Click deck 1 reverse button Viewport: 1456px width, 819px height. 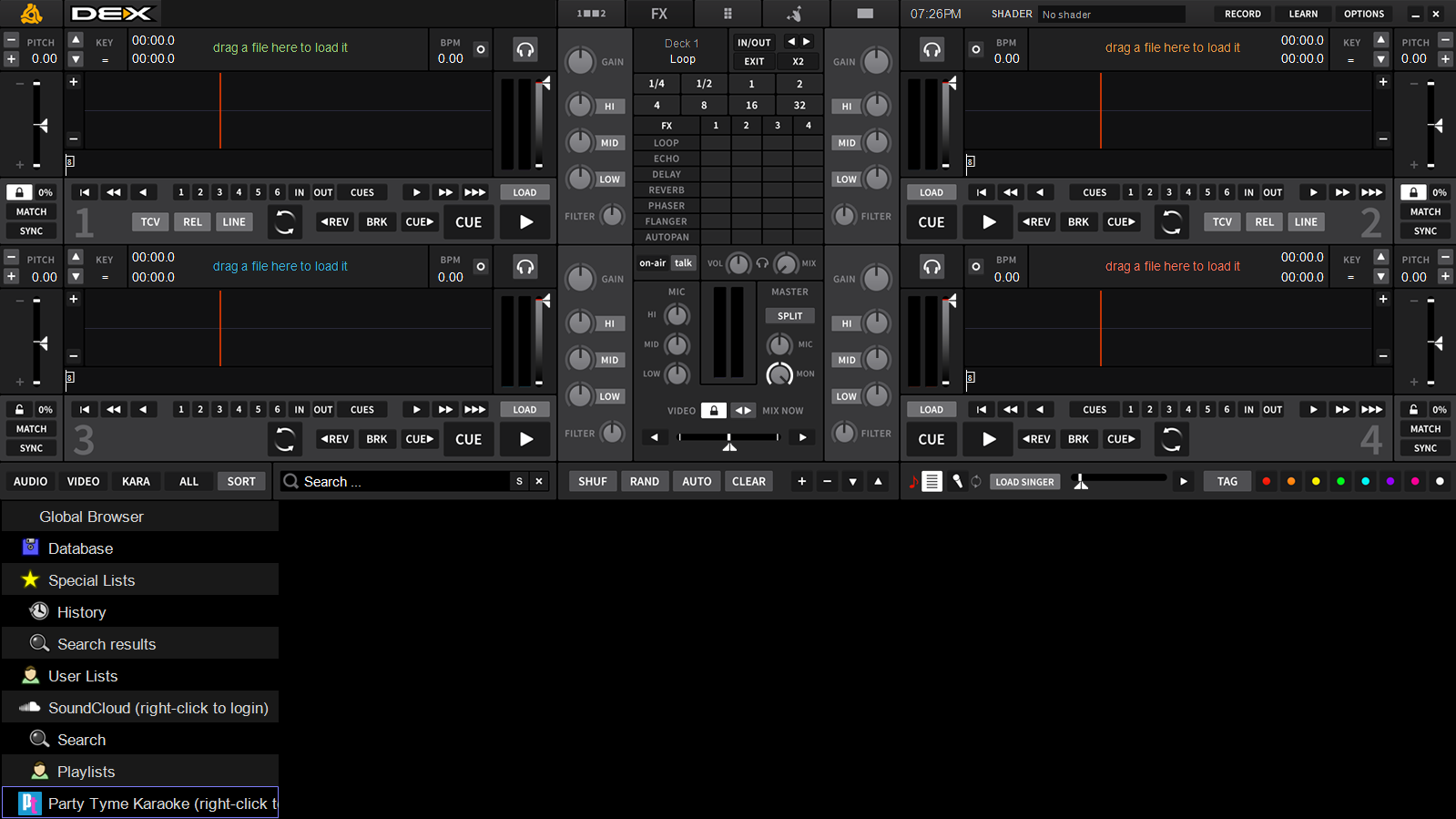pyautogui.click(x=334, y=221)
